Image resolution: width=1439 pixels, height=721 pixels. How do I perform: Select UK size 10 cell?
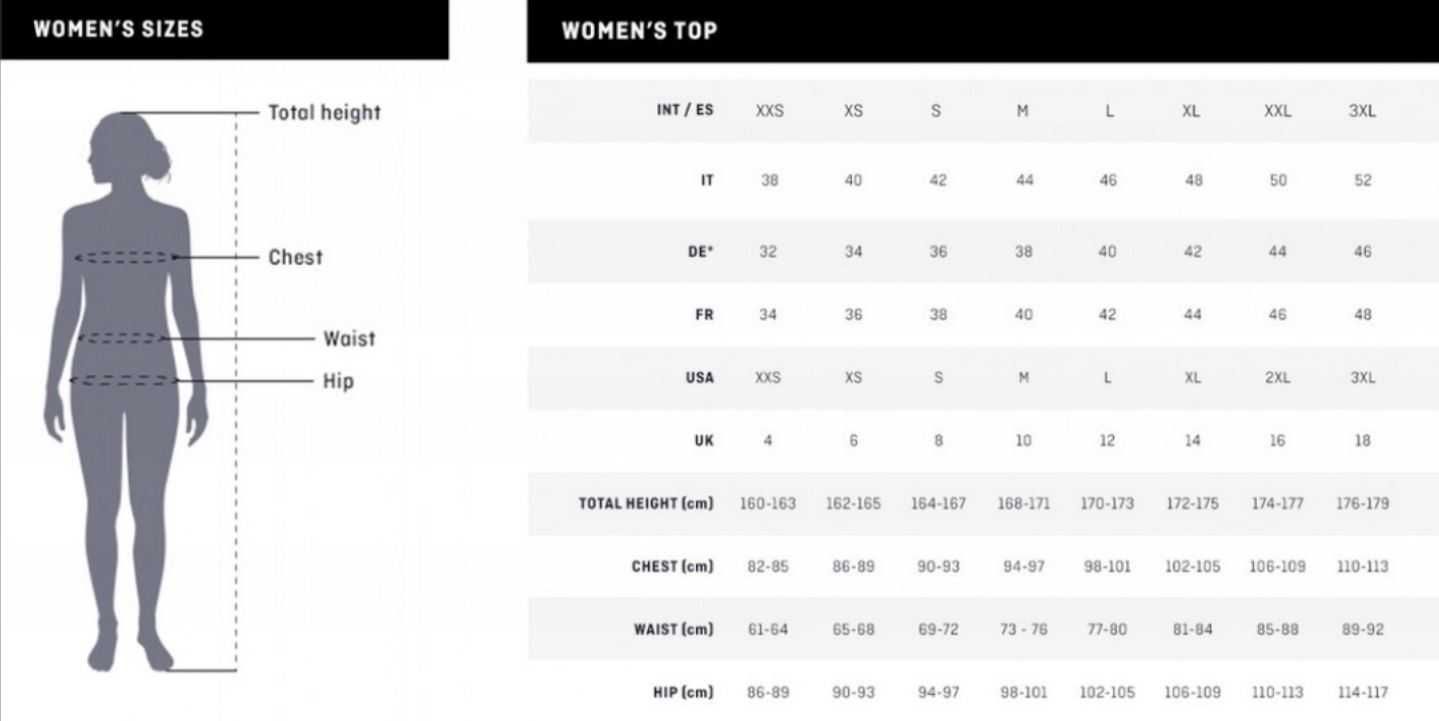pyautogui.click(x=1022, y=441)
